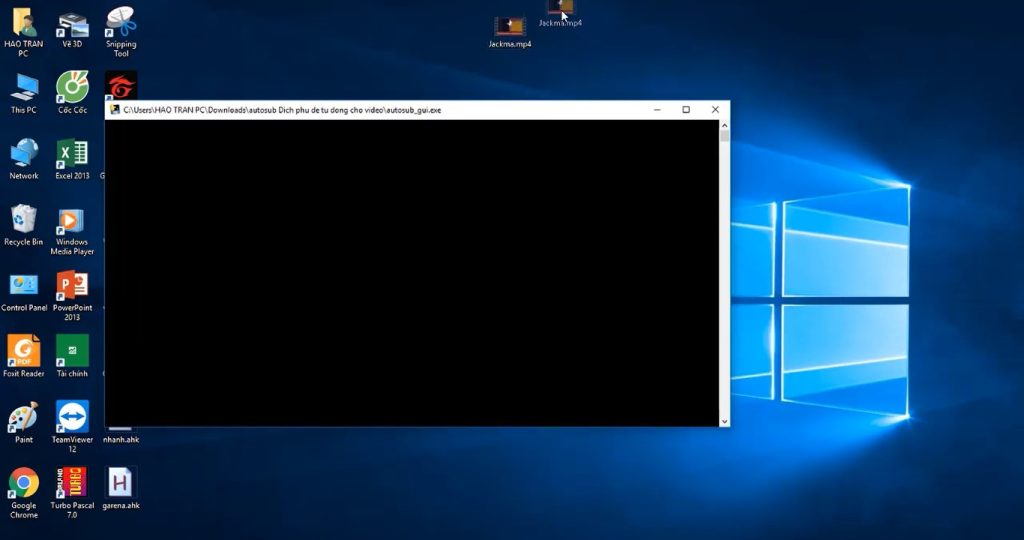1024x540 pixels.
Task: Open the HAO TRAN PC folder icon
Action: [24, 25]
